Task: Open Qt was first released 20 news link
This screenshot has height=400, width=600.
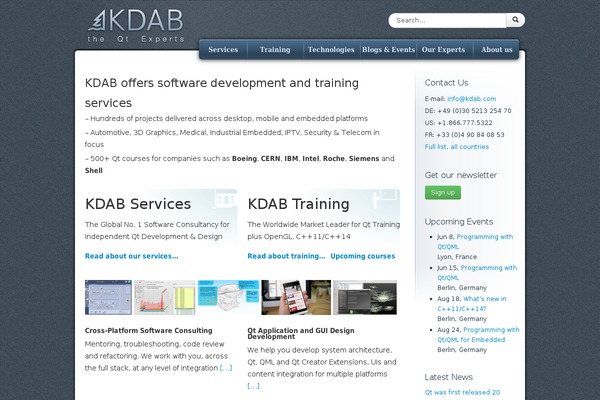Action: pos(462,392)
